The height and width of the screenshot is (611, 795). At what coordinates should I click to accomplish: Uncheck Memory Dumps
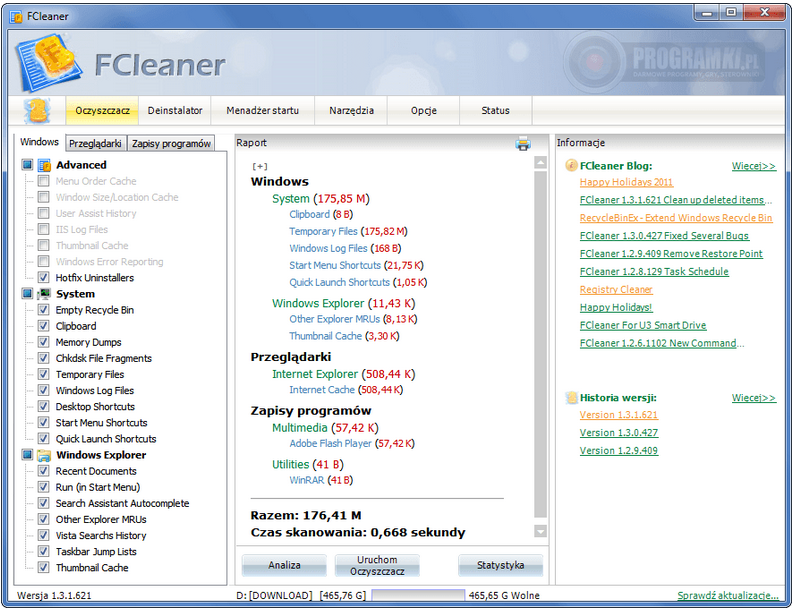tap(44, 342)
